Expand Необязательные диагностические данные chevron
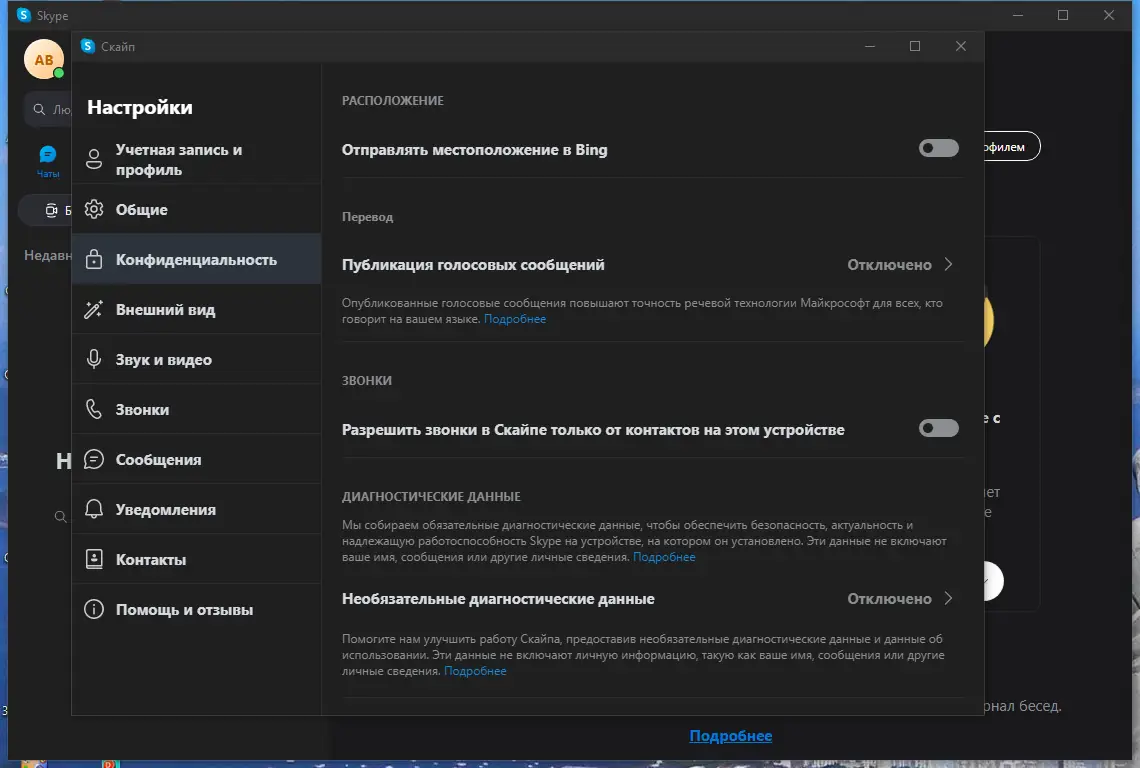This screenshot has height=768, width=1140. click(x=949, y=599)
